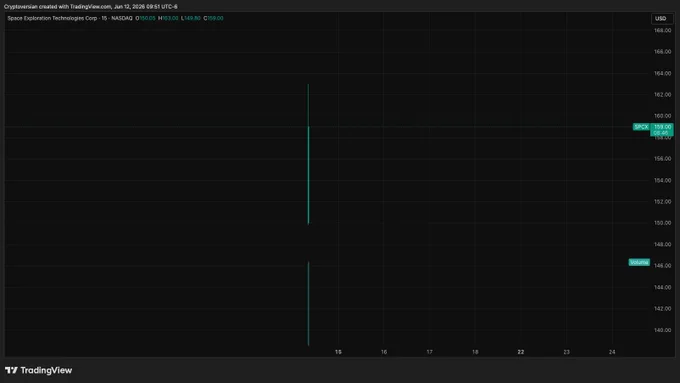Click the 142.00 price axis label

[x=662, y=308]
